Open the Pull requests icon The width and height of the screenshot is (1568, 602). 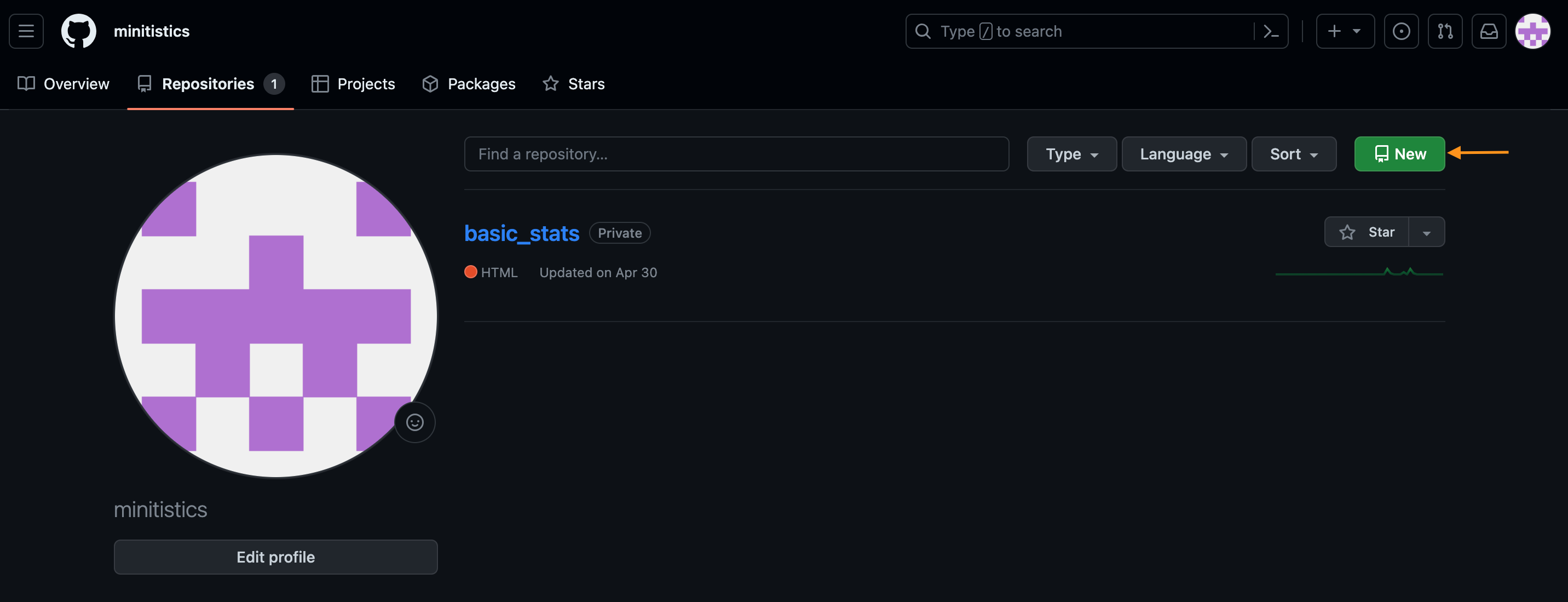(1444, 31)
